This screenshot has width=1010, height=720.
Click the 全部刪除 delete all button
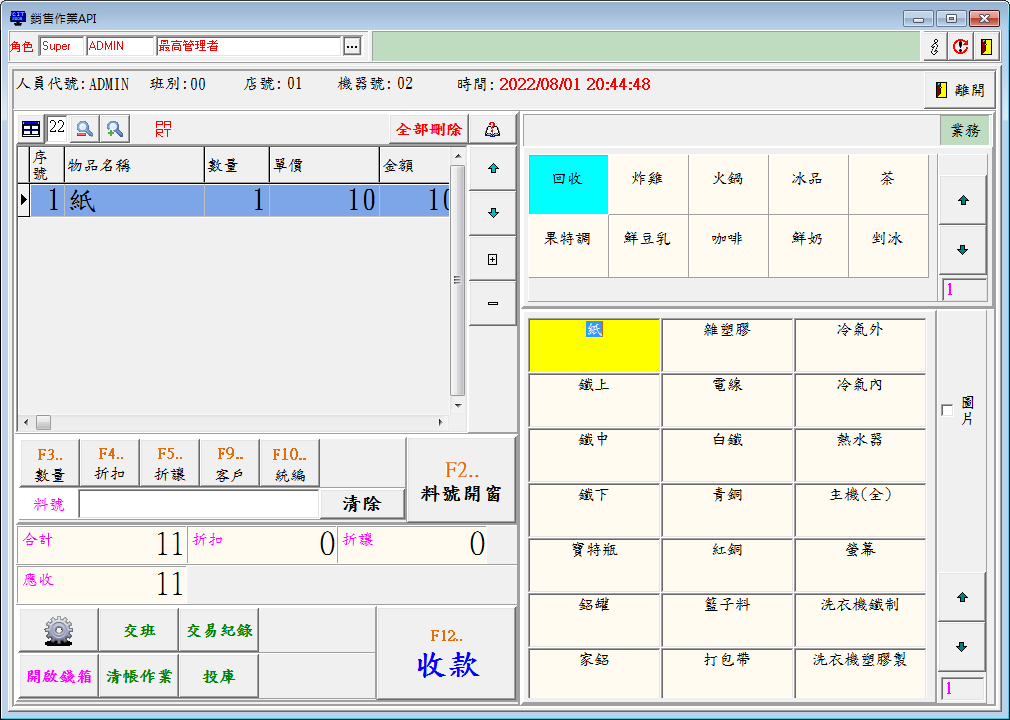[x=429, y=129]
